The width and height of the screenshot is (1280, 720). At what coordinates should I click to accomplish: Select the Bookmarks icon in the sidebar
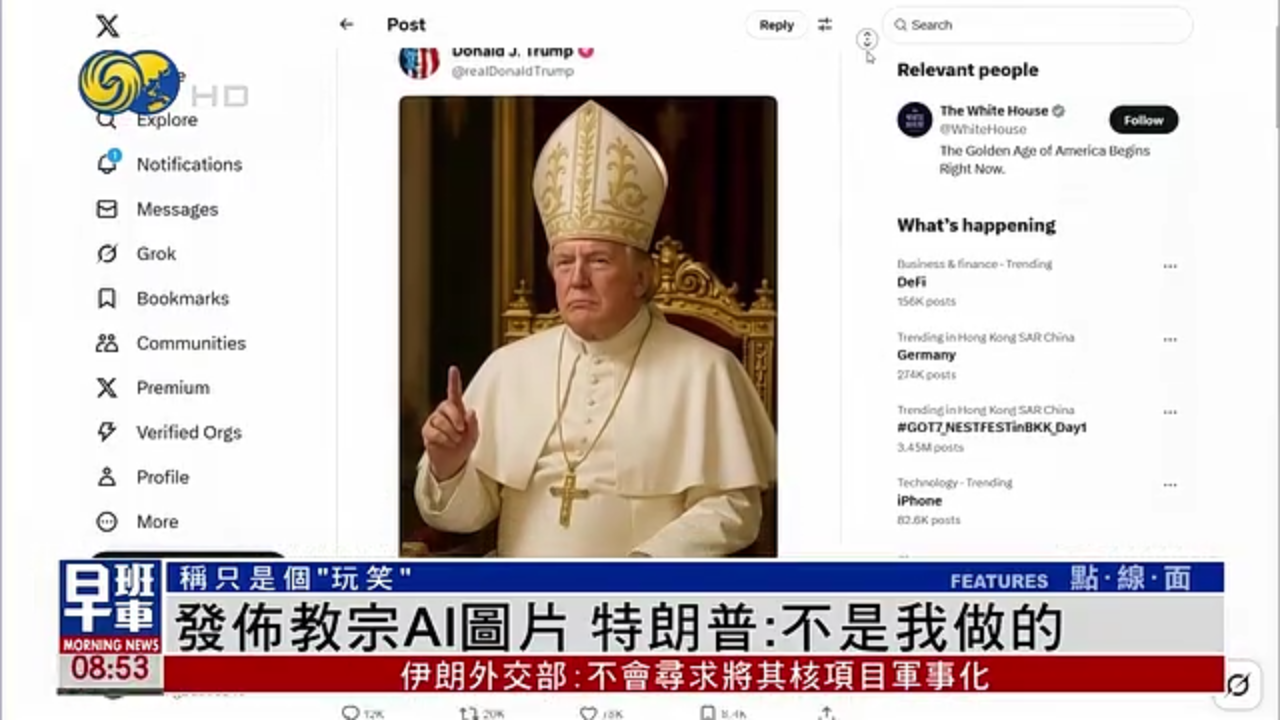point(107,298)
